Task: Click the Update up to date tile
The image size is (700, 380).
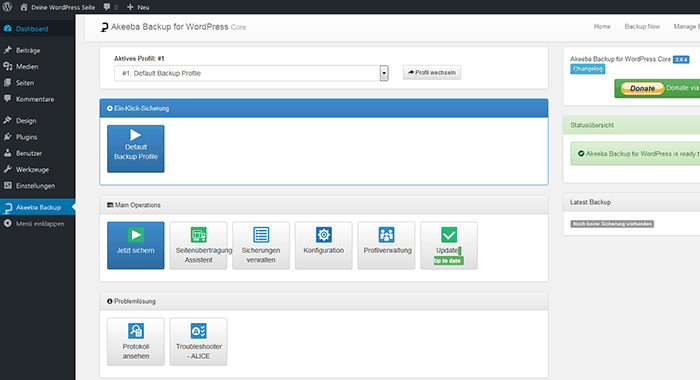Action: [449, 246]
